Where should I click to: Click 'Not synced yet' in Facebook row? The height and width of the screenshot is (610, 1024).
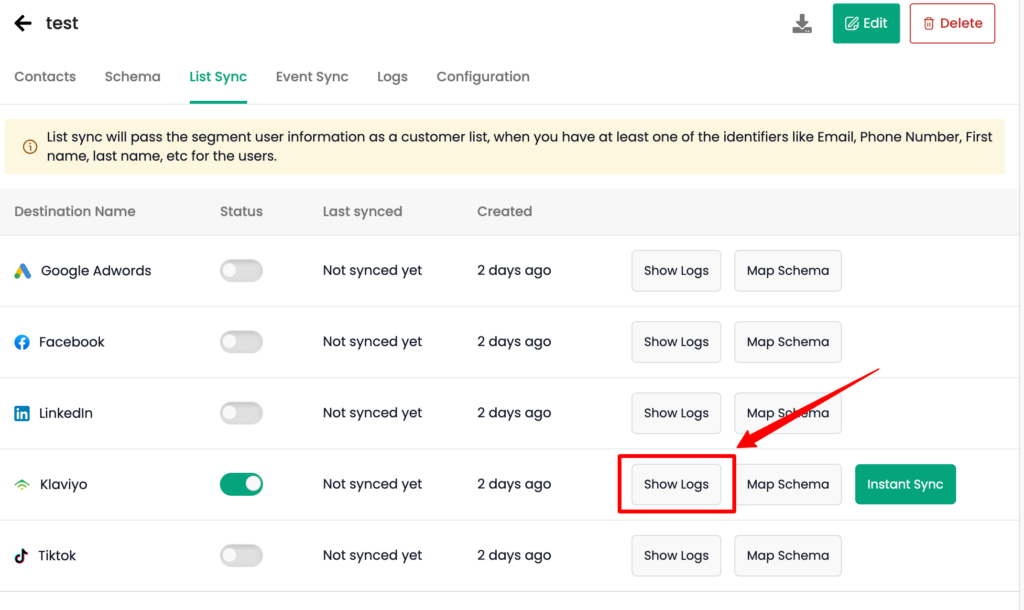pyautogui.click(x=372, y=342)
